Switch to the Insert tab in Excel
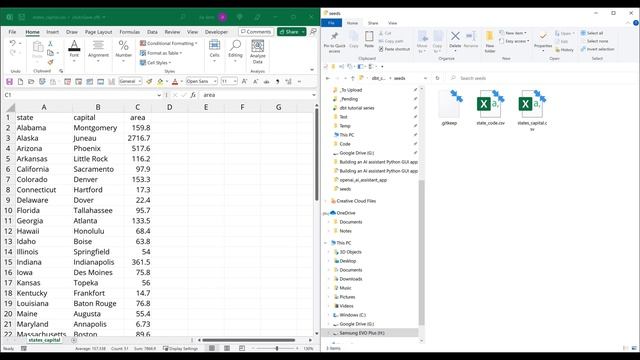 (x=52, y=32)
